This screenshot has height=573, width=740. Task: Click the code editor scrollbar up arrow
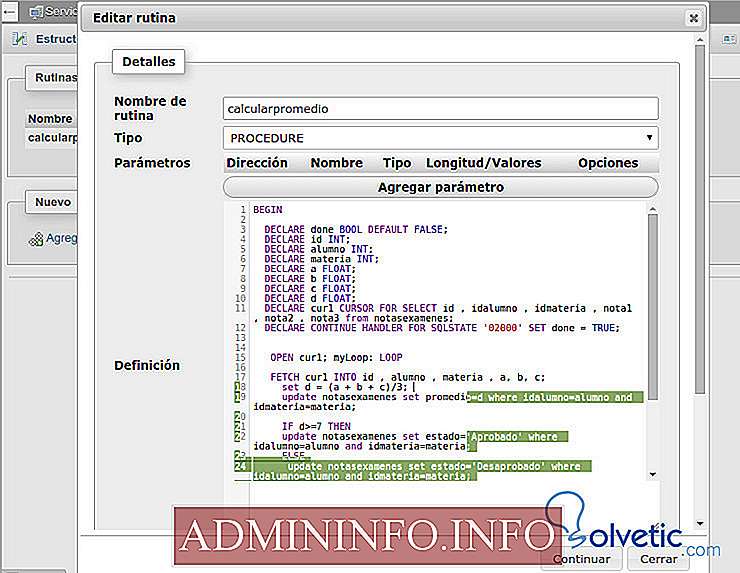653,208
